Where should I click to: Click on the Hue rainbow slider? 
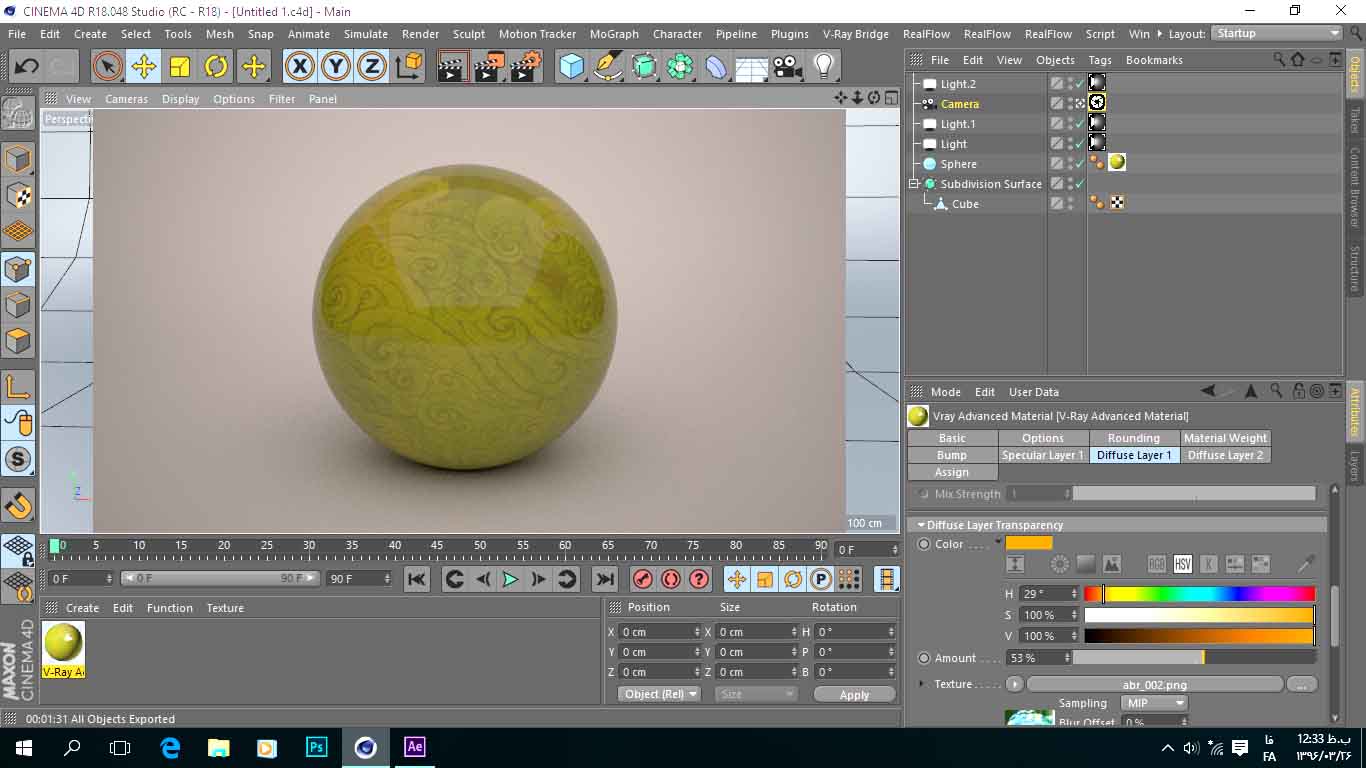click(1199, 594)
